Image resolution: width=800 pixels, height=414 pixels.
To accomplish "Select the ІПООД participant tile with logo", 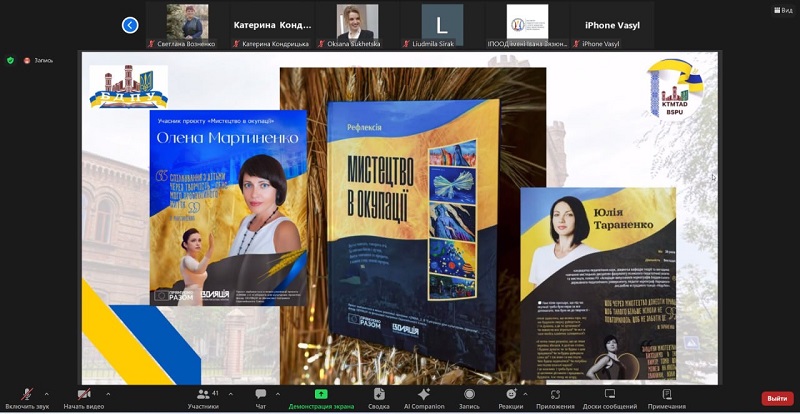I will point(527,25).
